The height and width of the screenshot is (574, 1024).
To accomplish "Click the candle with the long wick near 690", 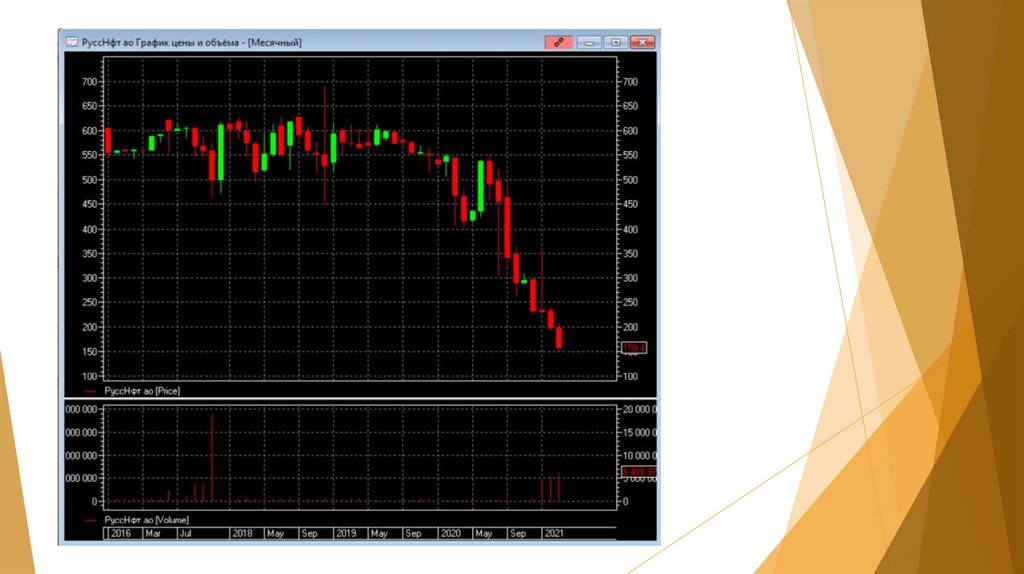I will 325,145.
